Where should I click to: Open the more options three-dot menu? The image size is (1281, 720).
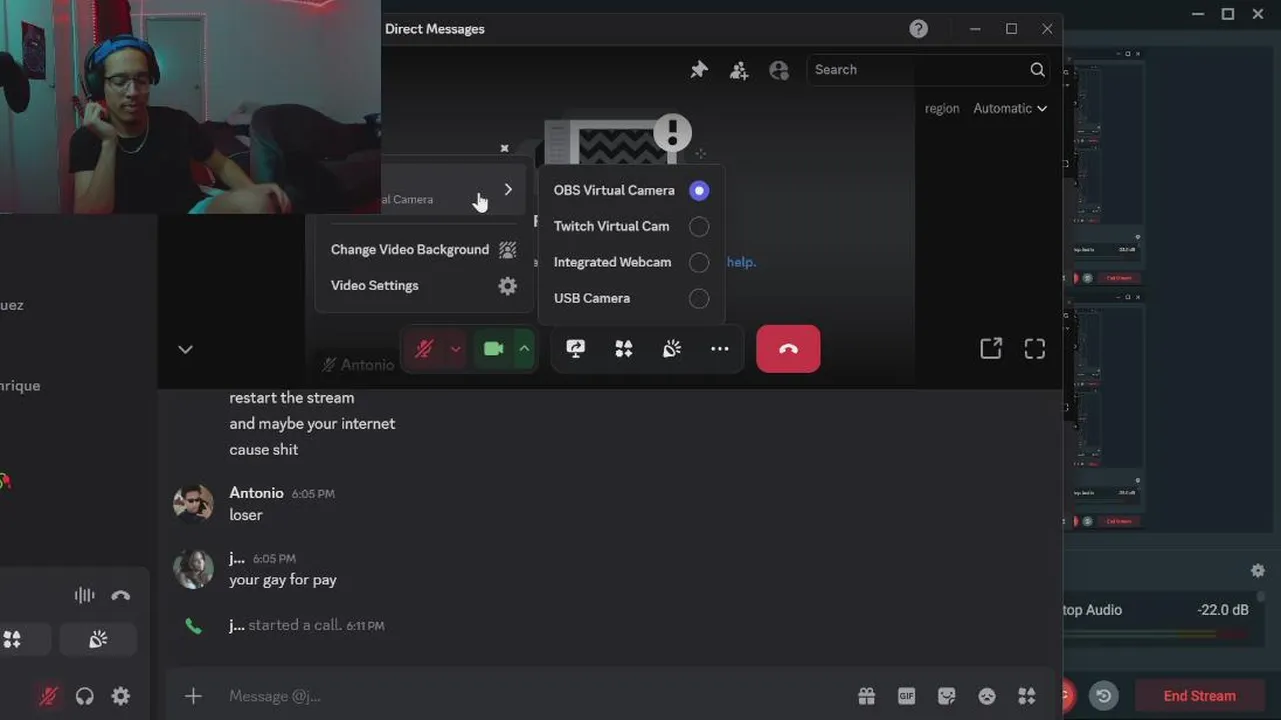click(720, 349)
